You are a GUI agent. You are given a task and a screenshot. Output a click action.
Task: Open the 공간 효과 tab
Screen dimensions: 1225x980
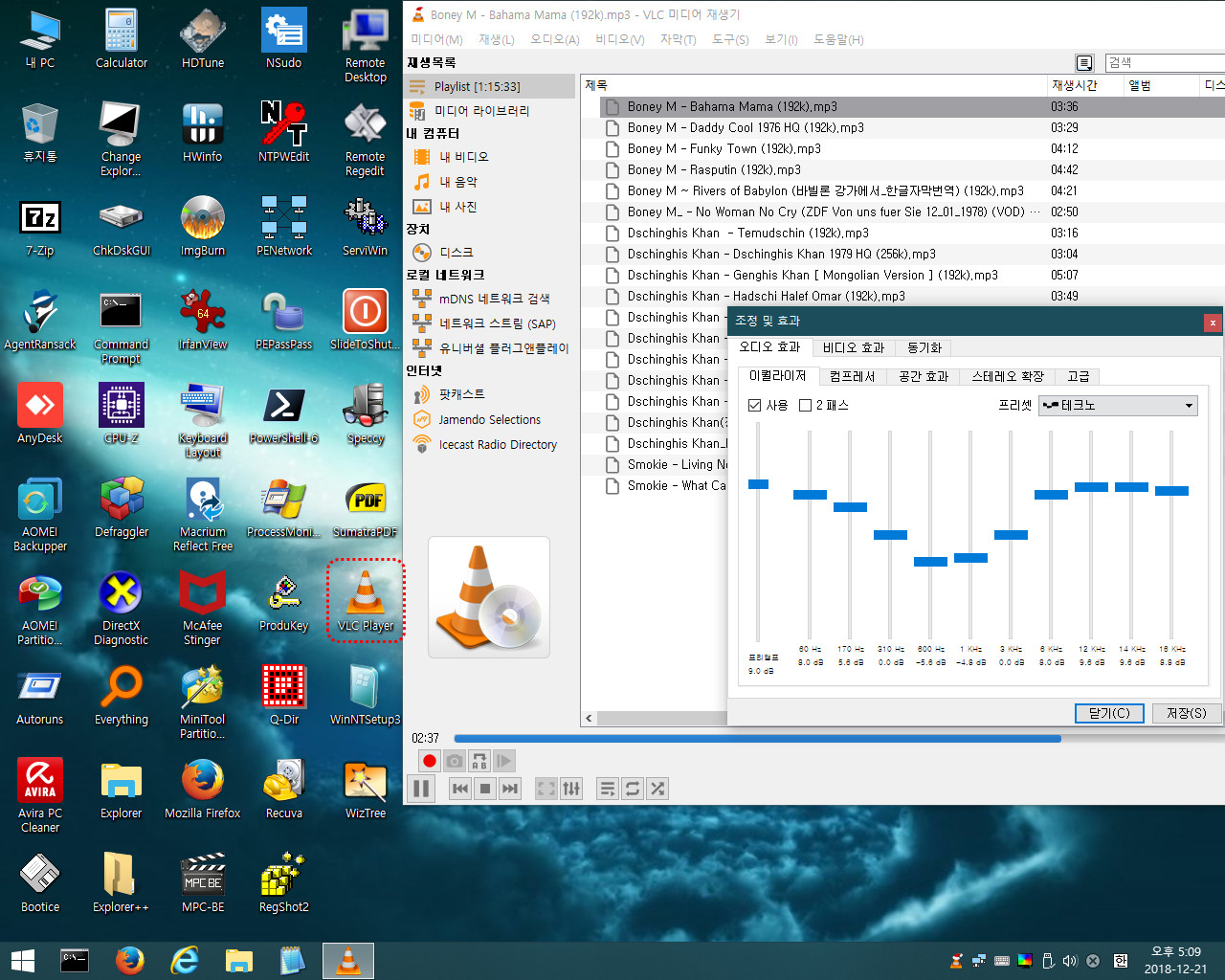coord(923,376)
